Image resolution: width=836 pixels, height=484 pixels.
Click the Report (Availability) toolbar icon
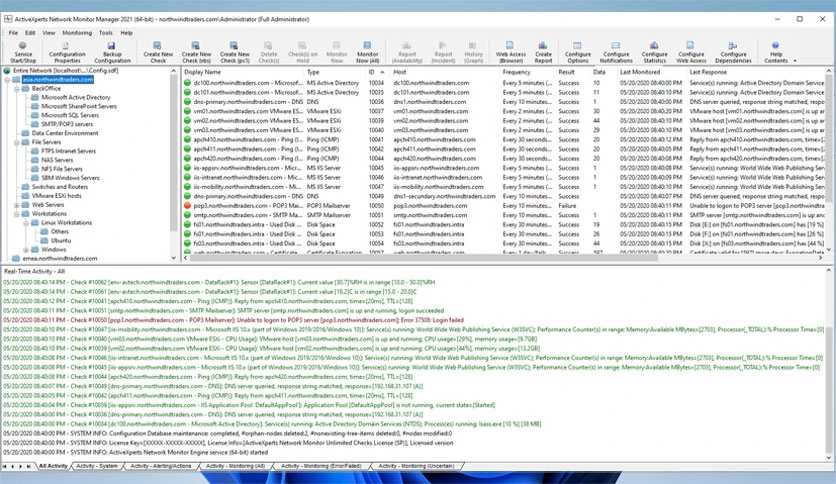pyautogui.click(x=406, y=46)
